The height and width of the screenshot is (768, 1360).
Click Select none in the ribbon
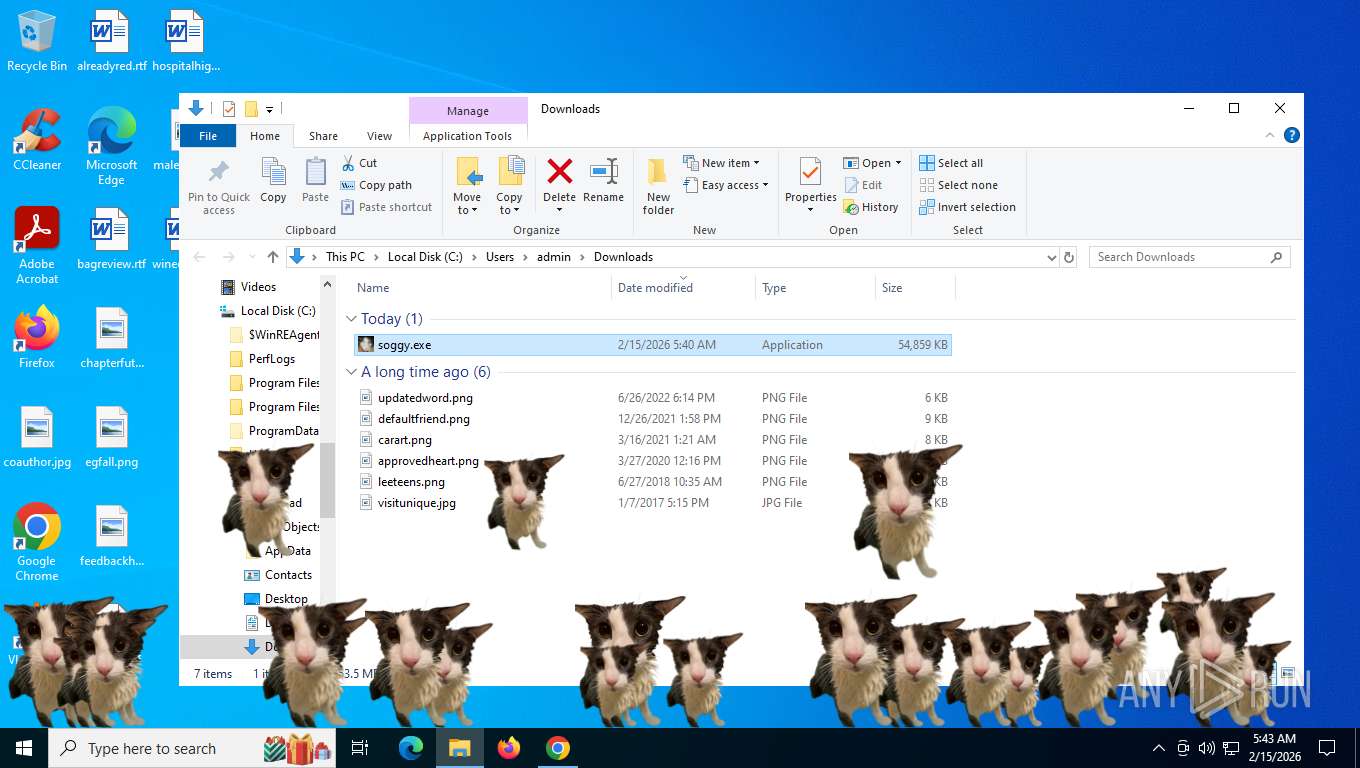coord(958,185)
